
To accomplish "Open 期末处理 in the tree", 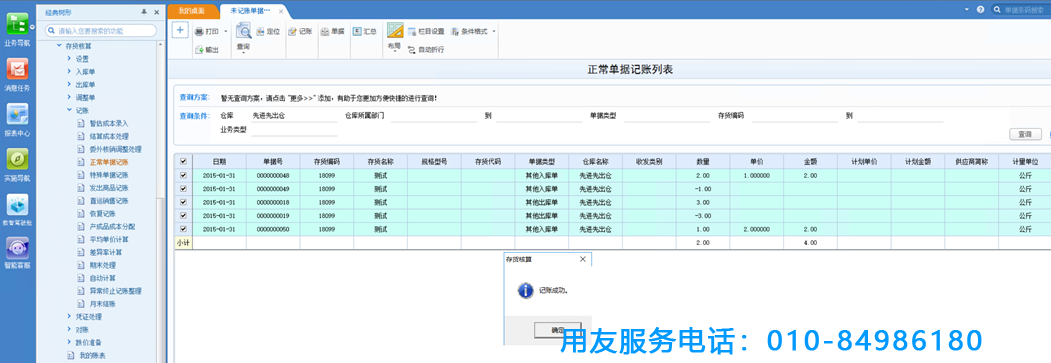I will (102, 265).
